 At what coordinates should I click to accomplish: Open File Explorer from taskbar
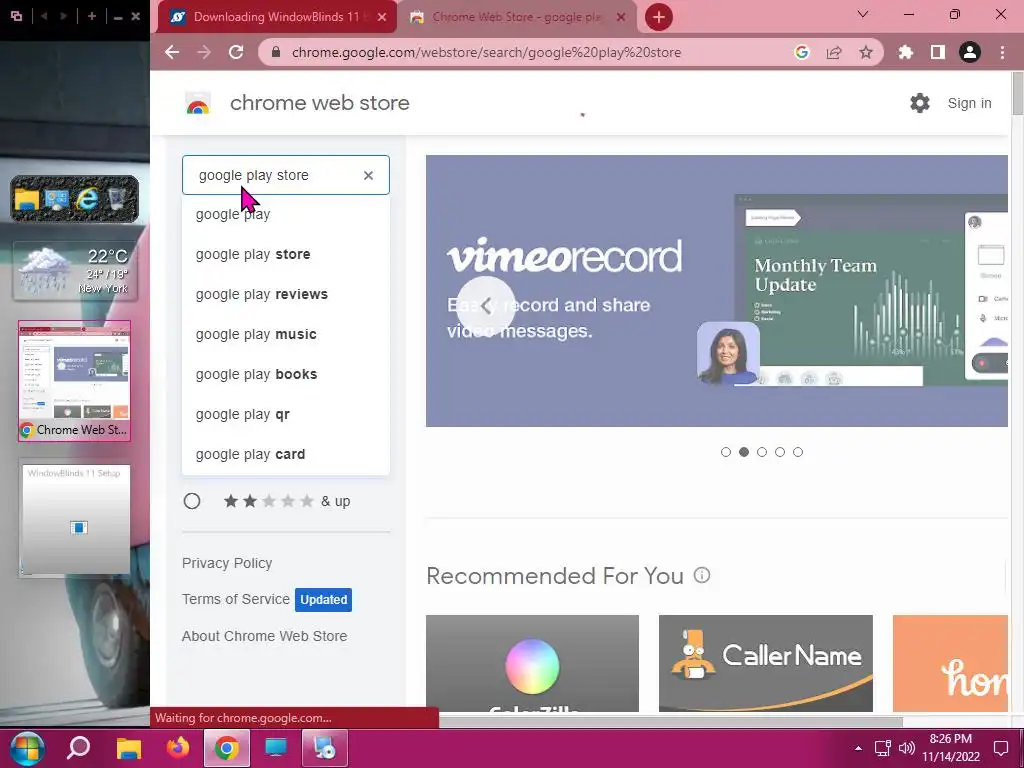click(129, 748)
